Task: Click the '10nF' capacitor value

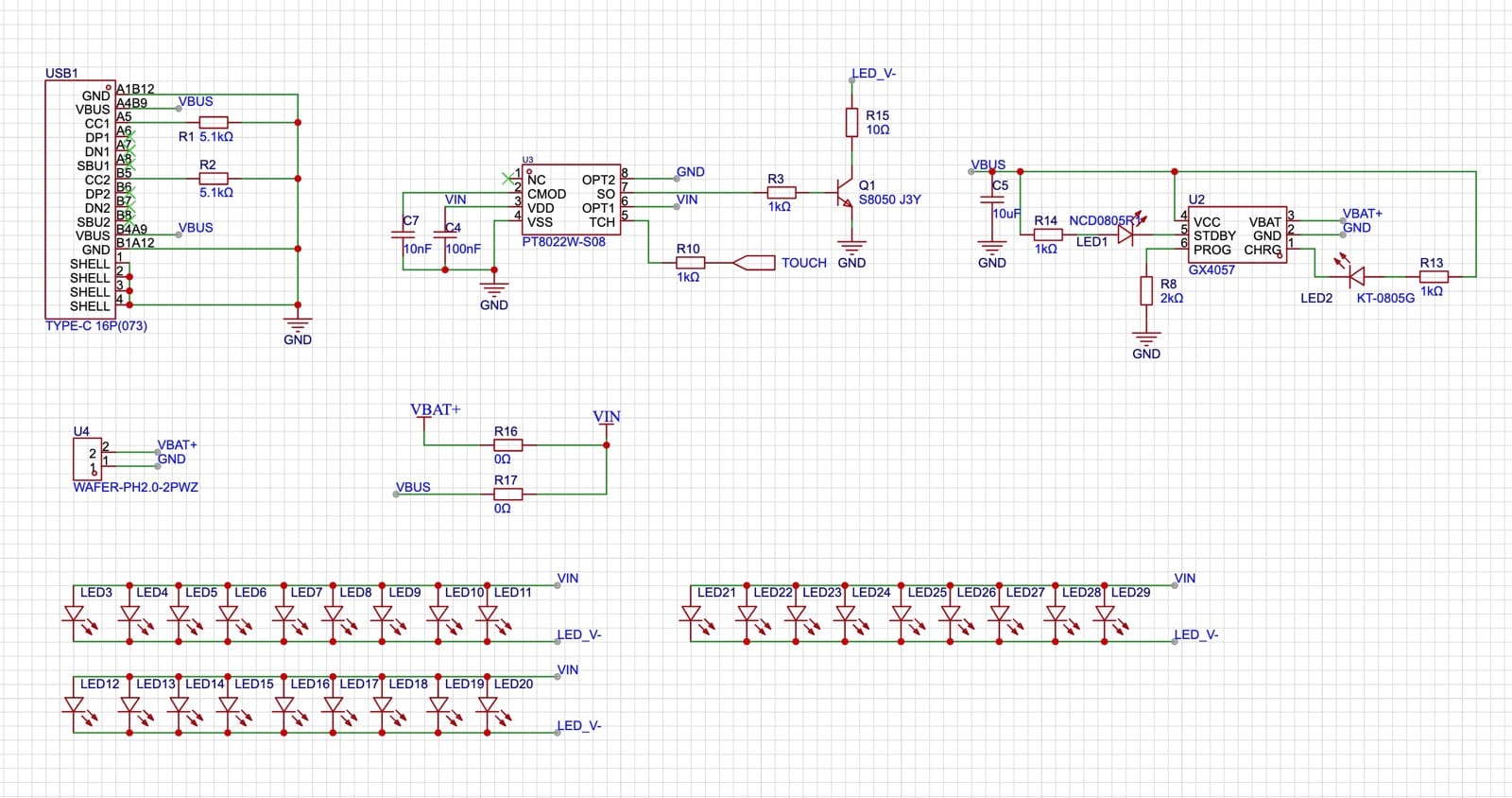Action: point(417,249)
